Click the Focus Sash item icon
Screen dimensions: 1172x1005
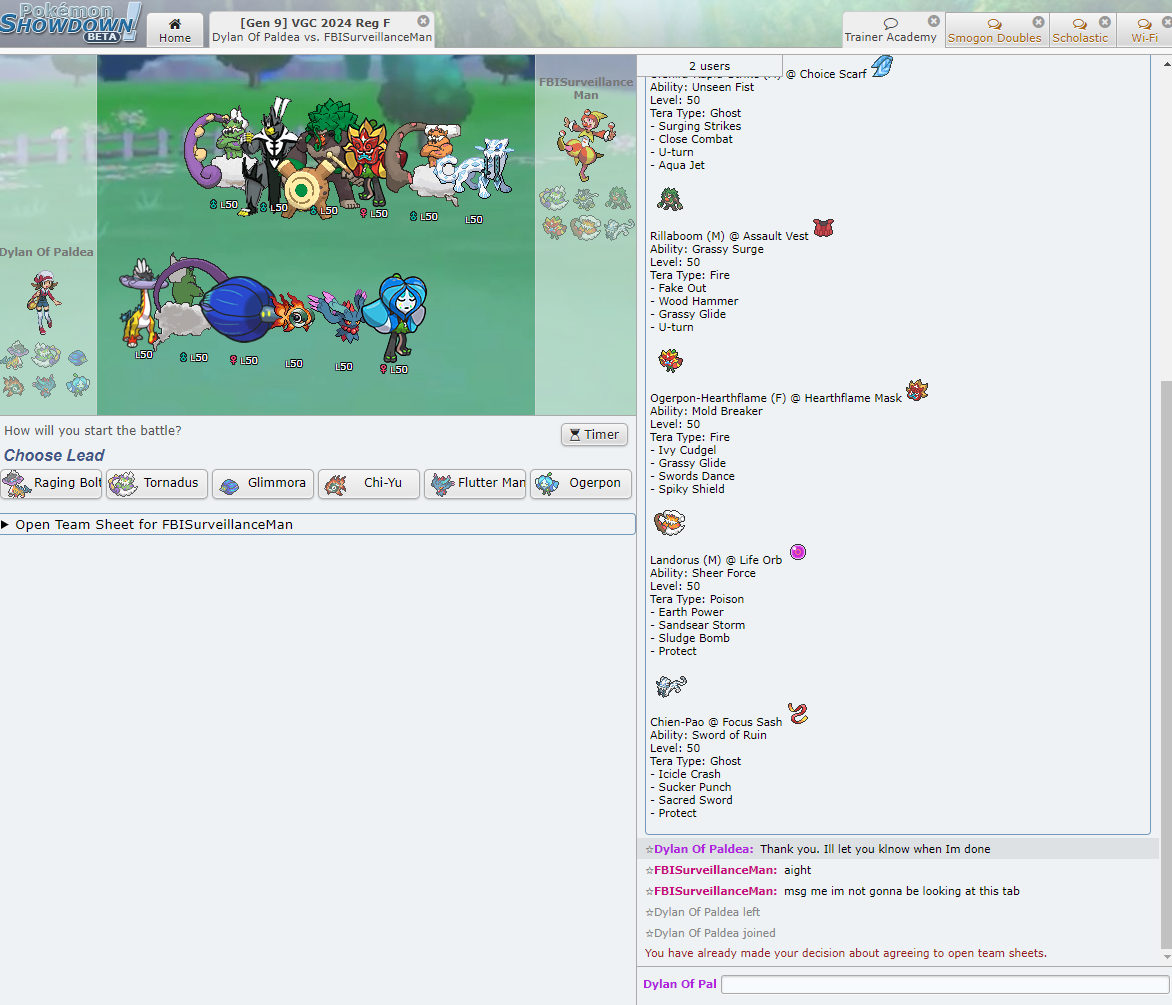[x=798, y=714]
